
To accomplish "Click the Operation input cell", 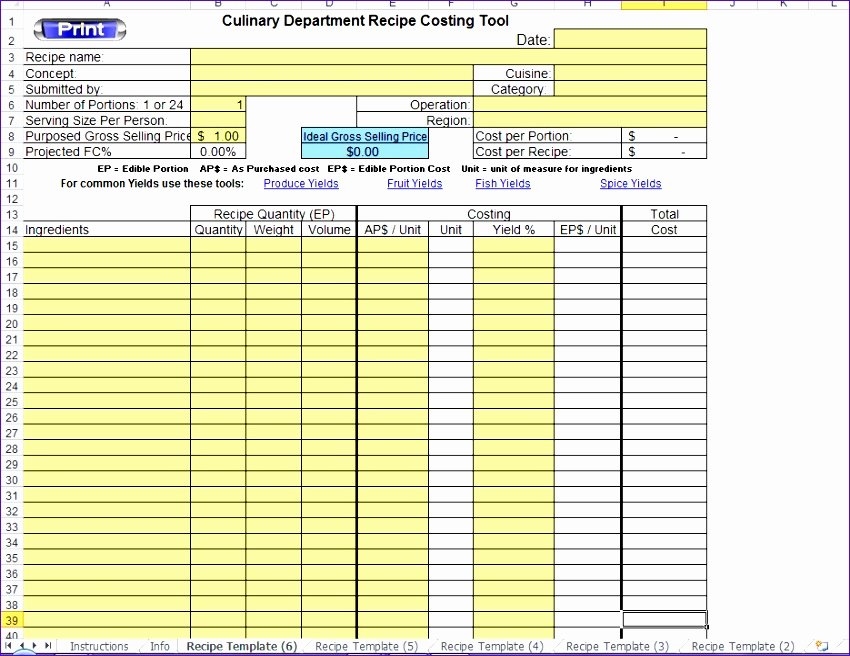I will pos(590,105).
